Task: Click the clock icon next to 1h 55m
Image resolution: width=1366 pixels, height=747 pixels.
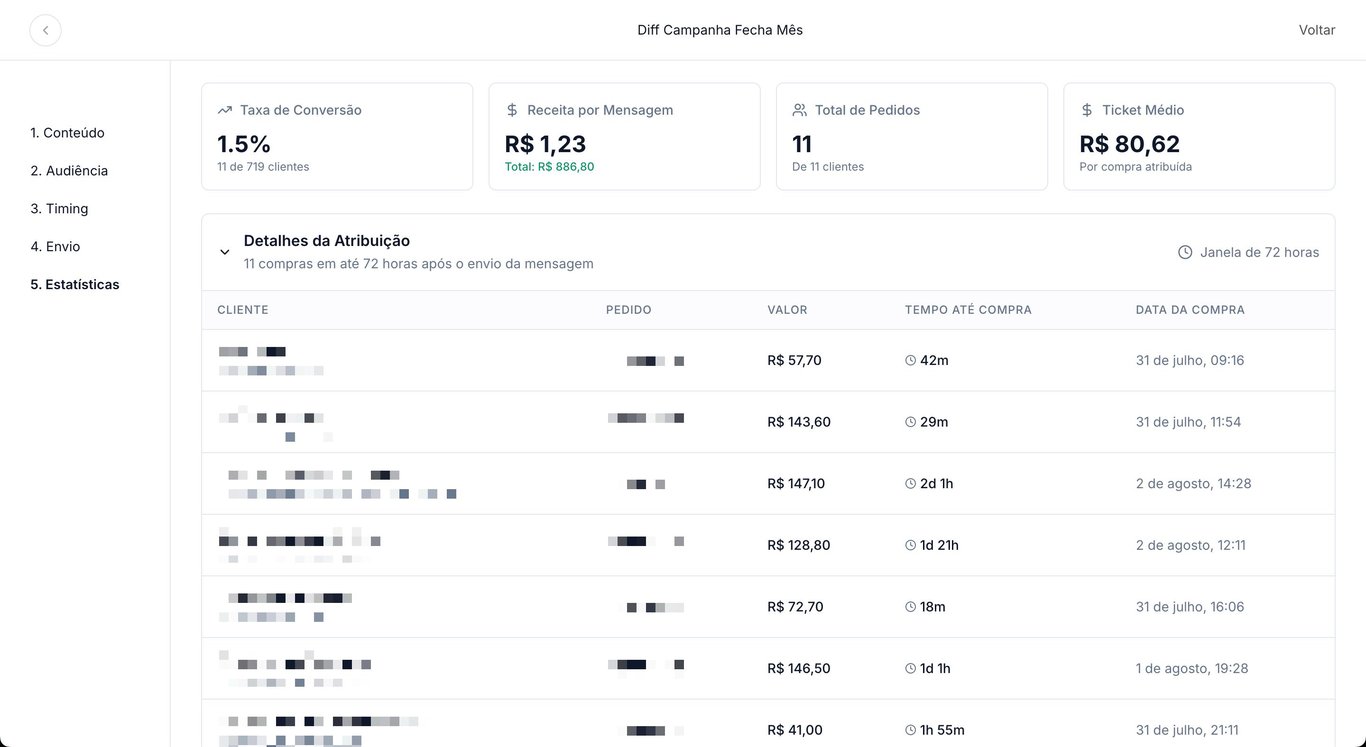Action: pos(910,730)
